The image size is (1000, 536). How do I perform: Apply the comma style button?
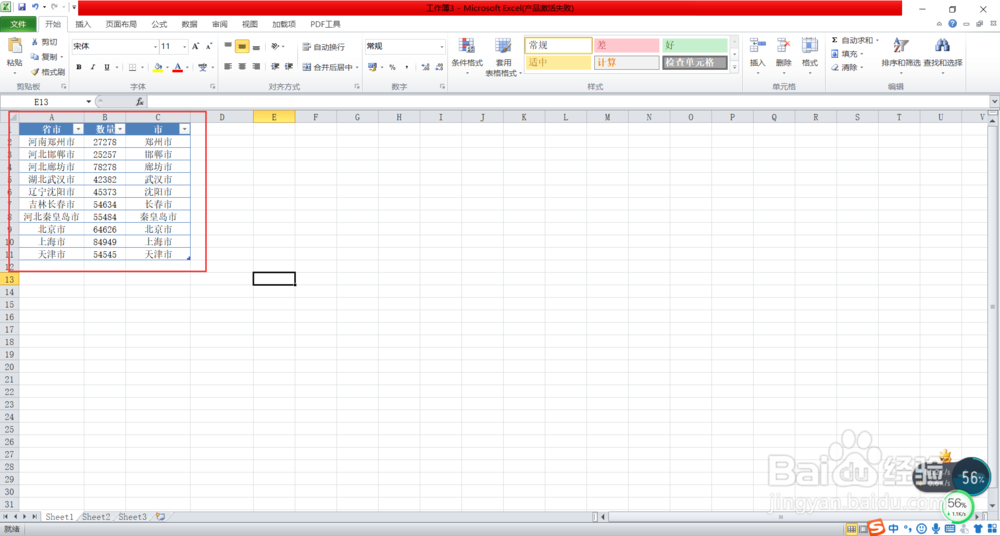click(x=406, y=67)
